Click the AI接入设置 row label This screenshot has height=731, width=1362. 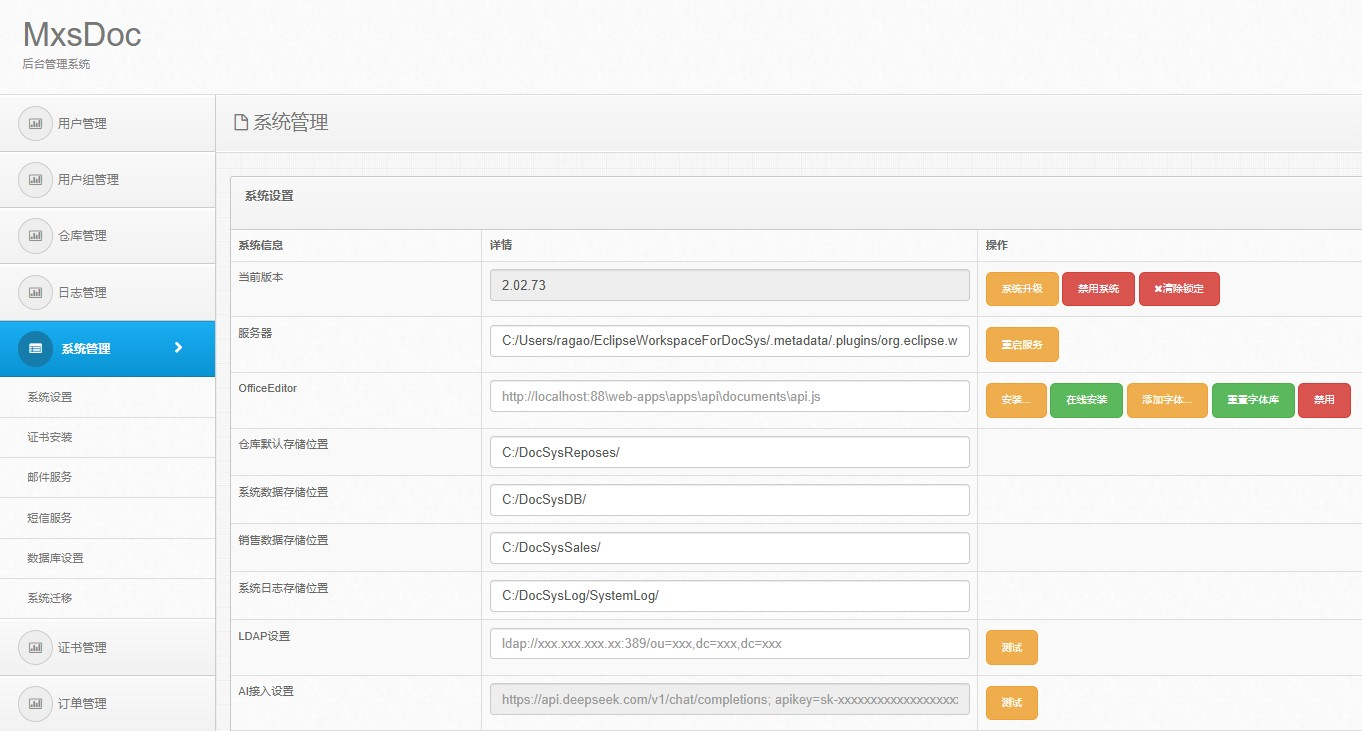point(266,691)
